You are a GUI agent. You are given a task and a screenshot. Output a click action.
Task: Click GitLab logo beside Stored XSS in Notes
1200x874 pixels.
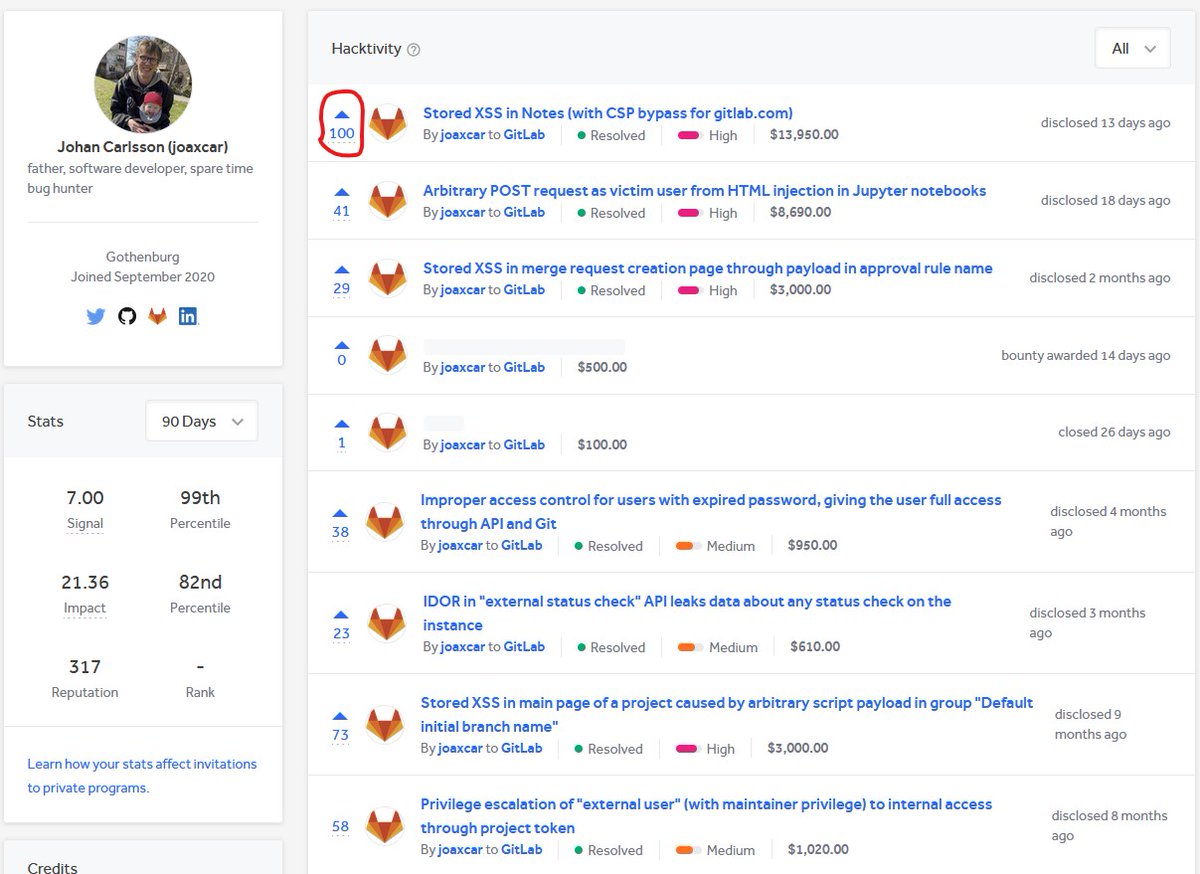click(387, 123)
